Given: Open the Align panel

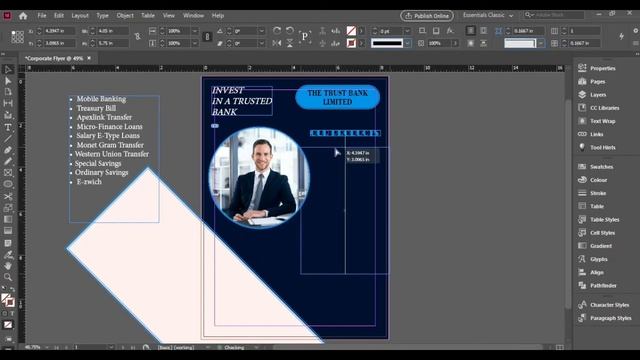Looking at the screenshot, I should point(591,272).
